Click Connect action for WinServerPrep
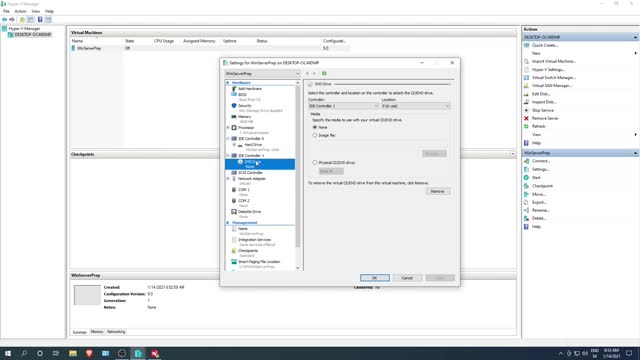 point(540,161)
